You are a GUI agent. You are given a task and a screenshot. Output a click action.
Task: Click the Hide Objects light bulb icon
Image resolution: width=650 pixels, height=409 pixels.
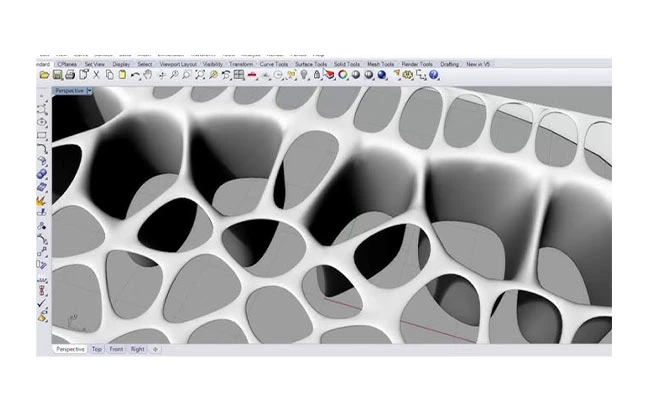(304, 75)
